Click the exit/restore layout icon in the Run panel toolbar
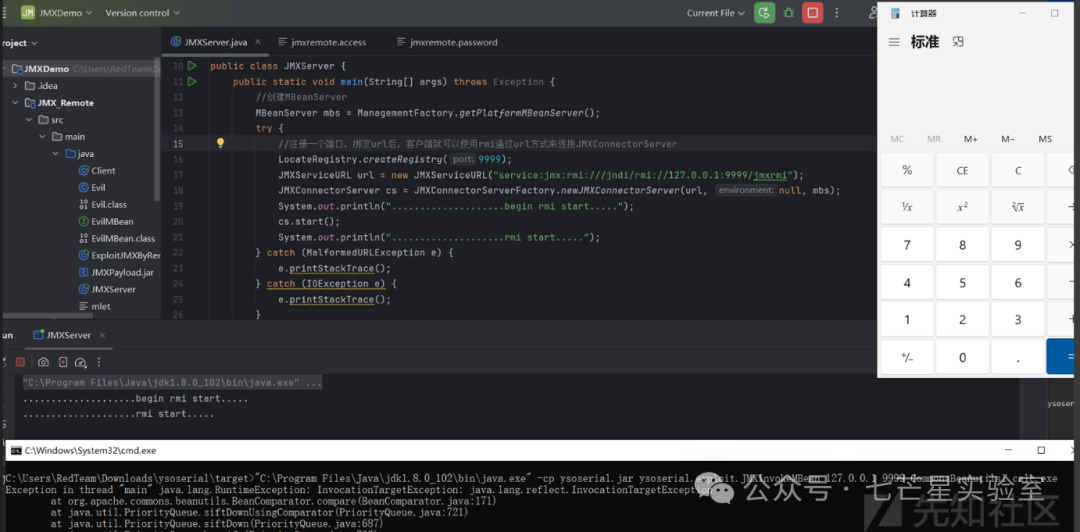1080x532 pixels. [62, 362]
